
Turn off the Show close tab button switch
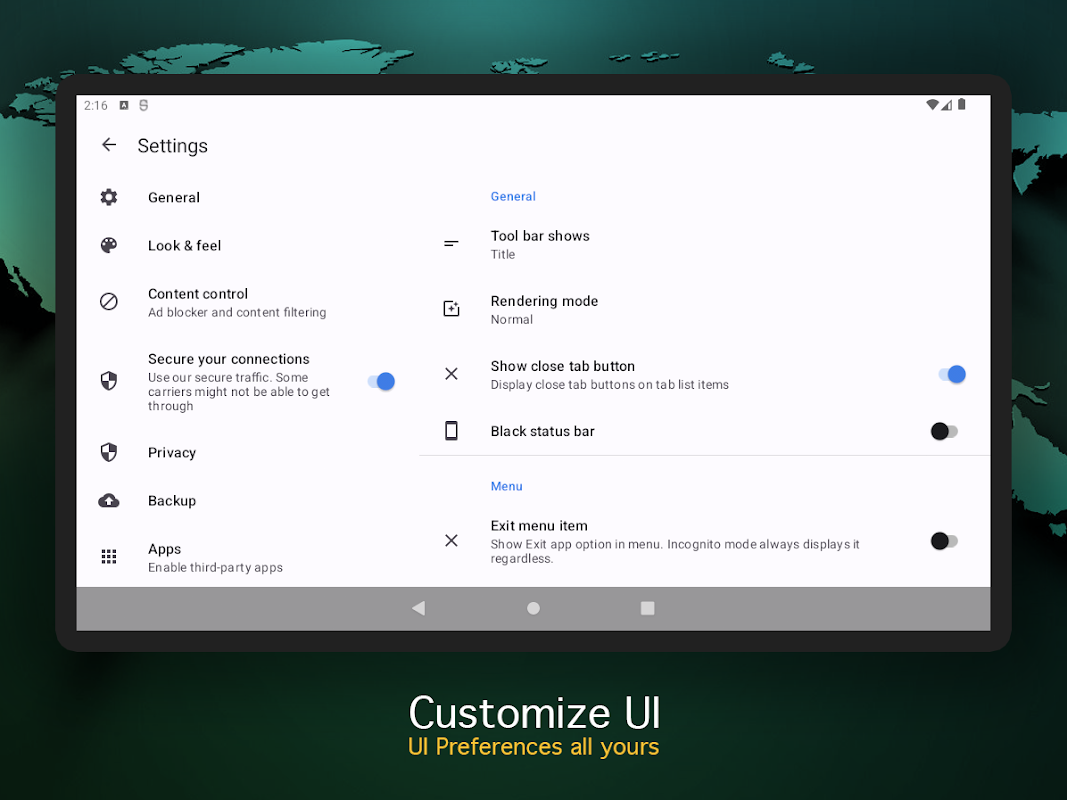pos(951,374)
